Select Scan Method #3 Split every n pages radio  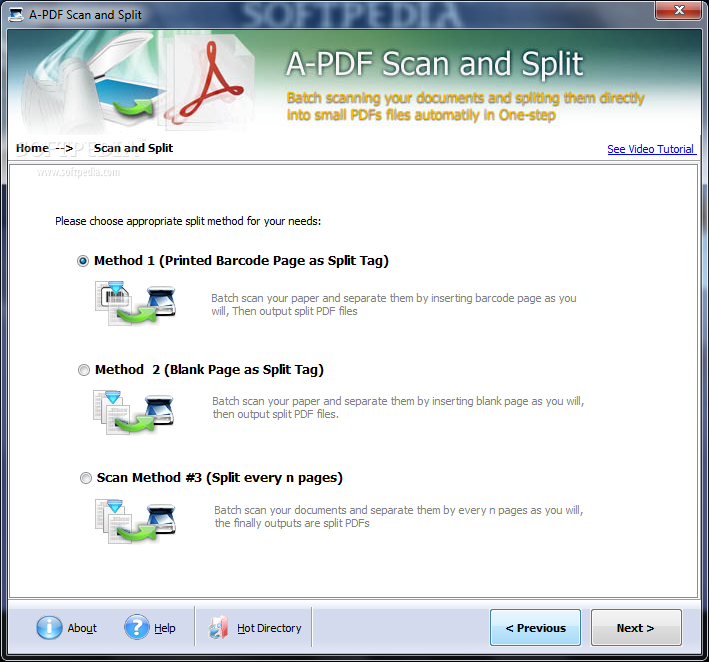pyautogui.click(x=85, y=478)
